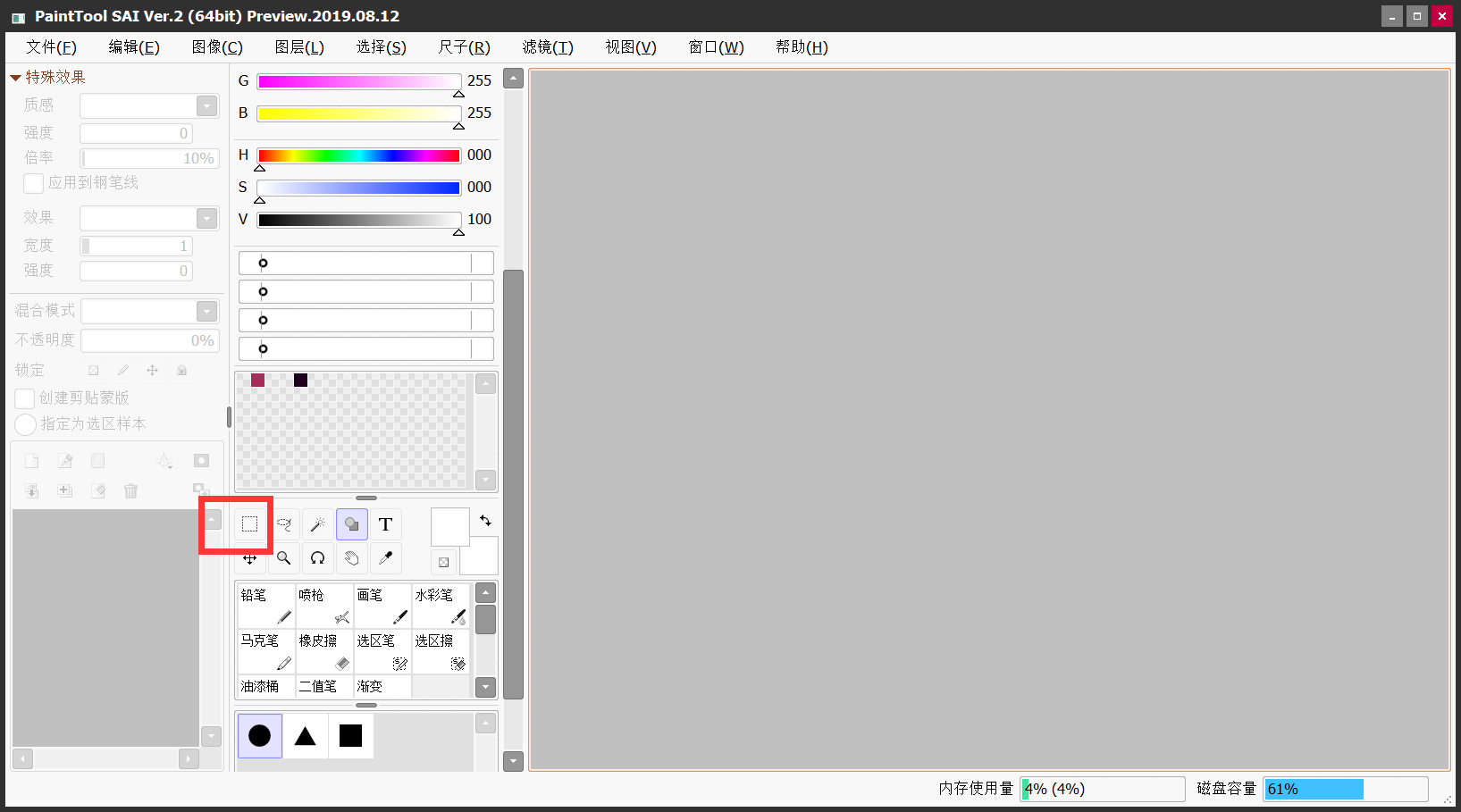Open the 帮助(H) menu

pos(802,47)
